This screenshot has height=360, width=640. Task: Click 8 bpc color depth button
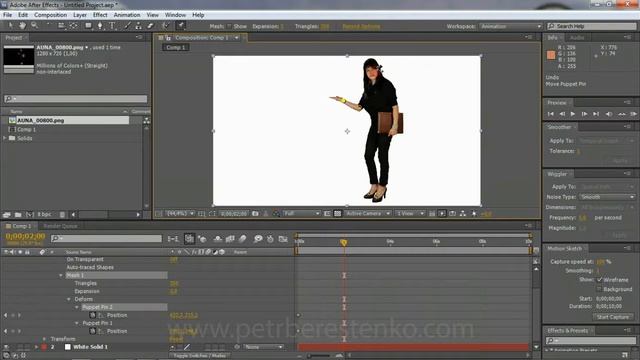pos(44,214)
